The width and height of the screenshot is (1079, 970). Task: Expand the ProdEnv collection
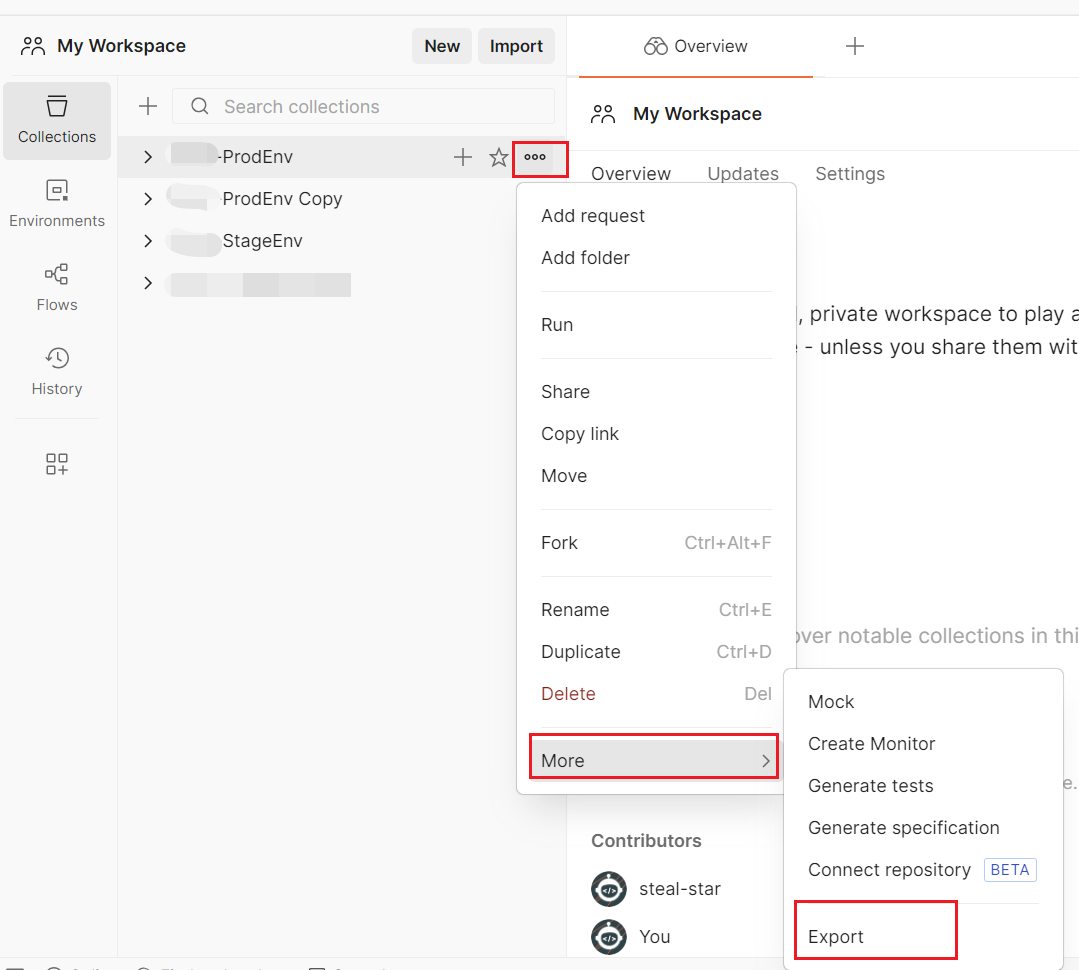148,157
